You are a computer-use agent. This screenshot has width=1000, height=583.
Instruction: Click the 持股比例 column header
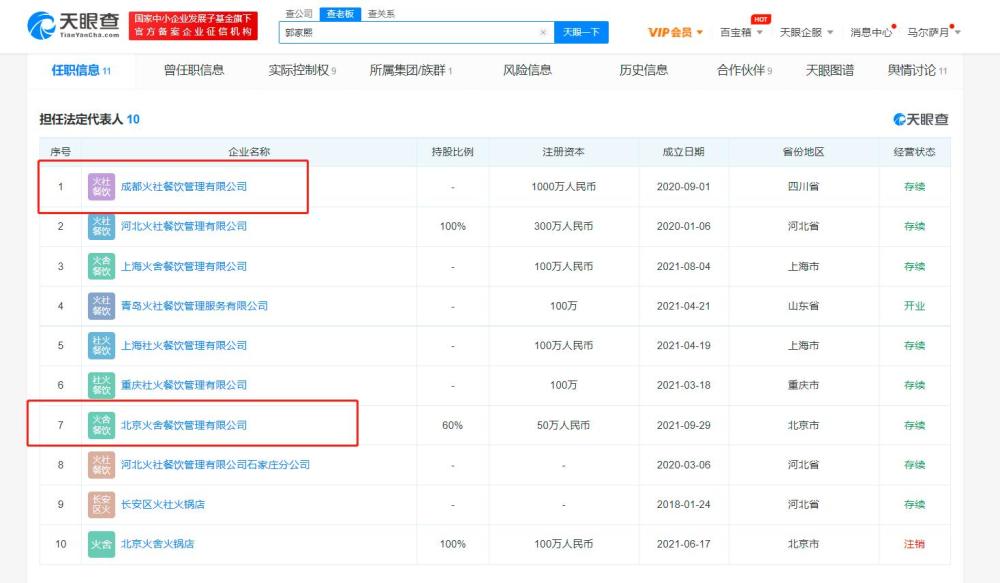coord(452,152)
